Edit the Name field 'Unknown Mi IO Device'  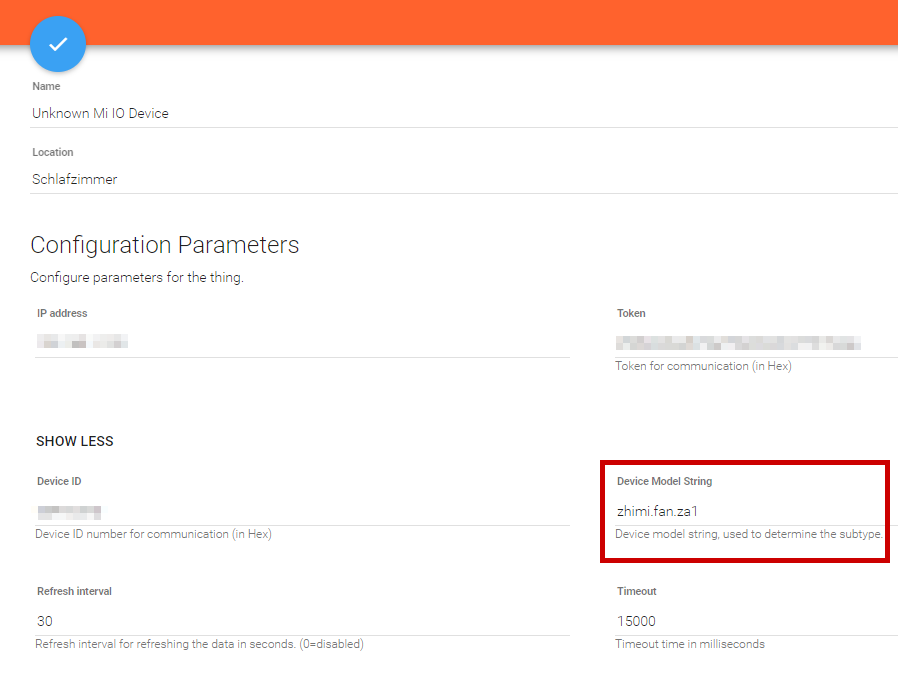(x=464, y=113)
